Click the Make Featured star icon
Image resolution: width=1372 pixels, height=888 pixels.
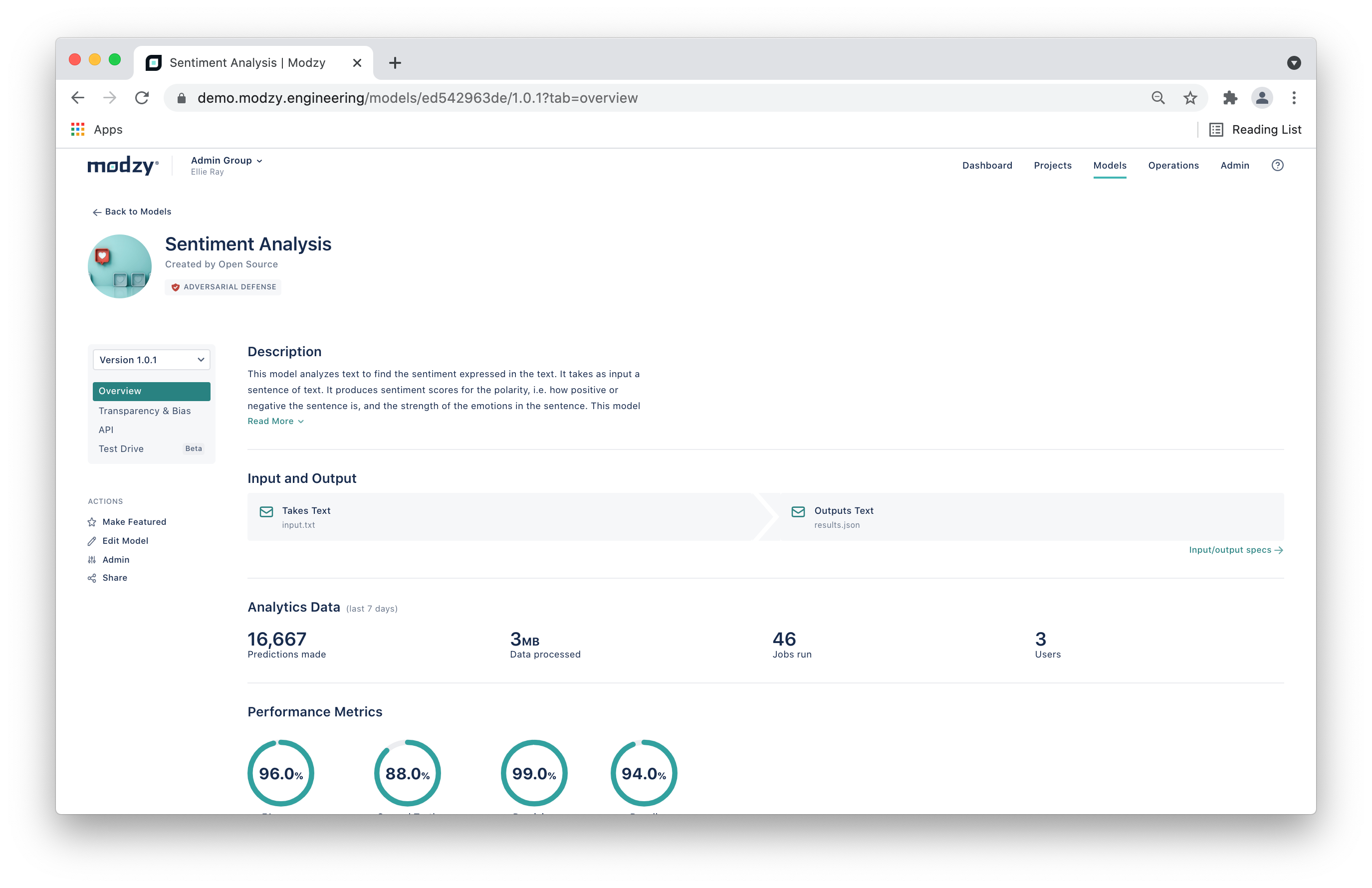point(92,522)
